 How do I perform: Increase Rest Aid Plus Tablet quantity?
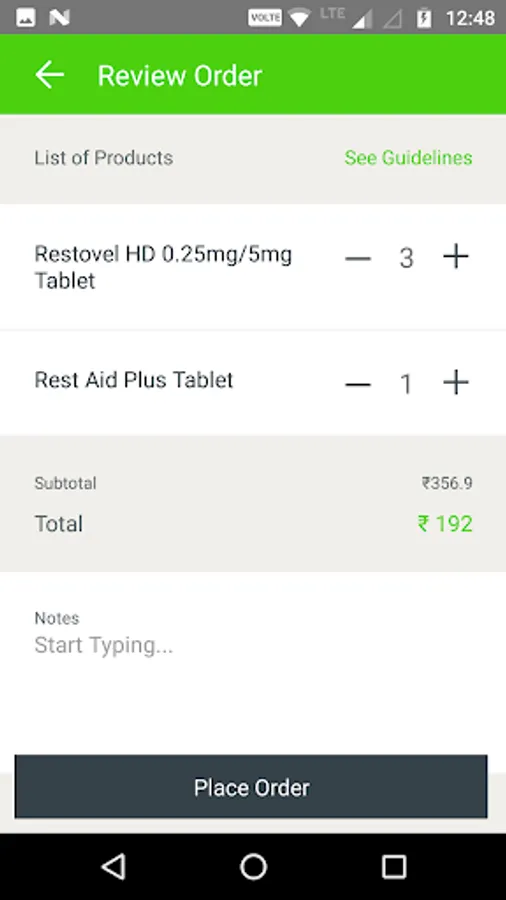point(456,382)
